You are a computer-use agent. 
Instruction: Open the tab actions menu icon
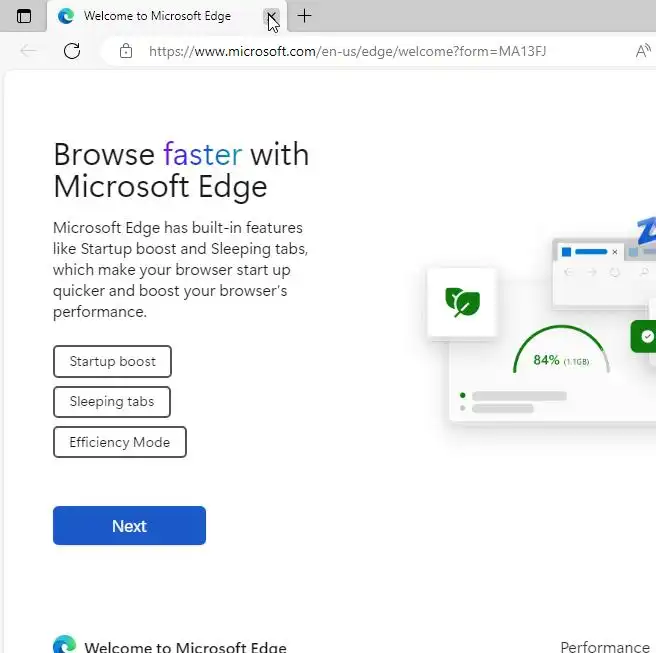24,16
